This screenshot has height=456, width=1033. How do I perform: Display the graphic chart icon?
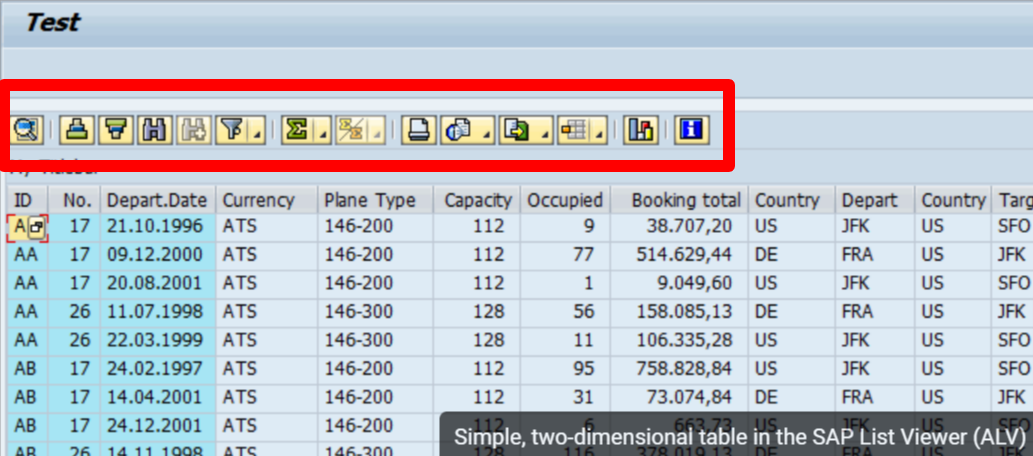[640, 129]
